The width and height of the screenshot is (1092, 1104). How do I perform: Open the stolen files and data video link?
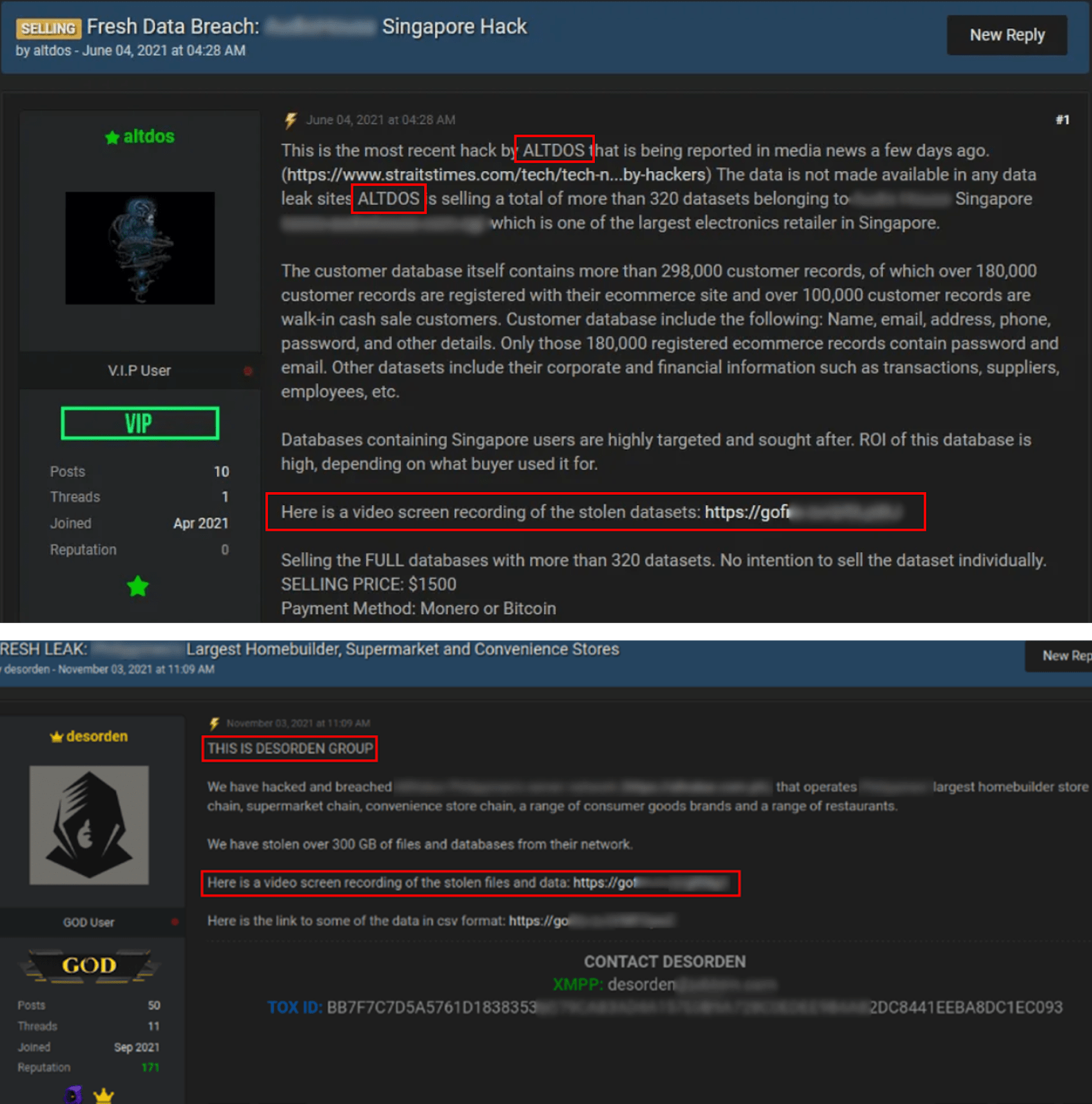point(650,883)
